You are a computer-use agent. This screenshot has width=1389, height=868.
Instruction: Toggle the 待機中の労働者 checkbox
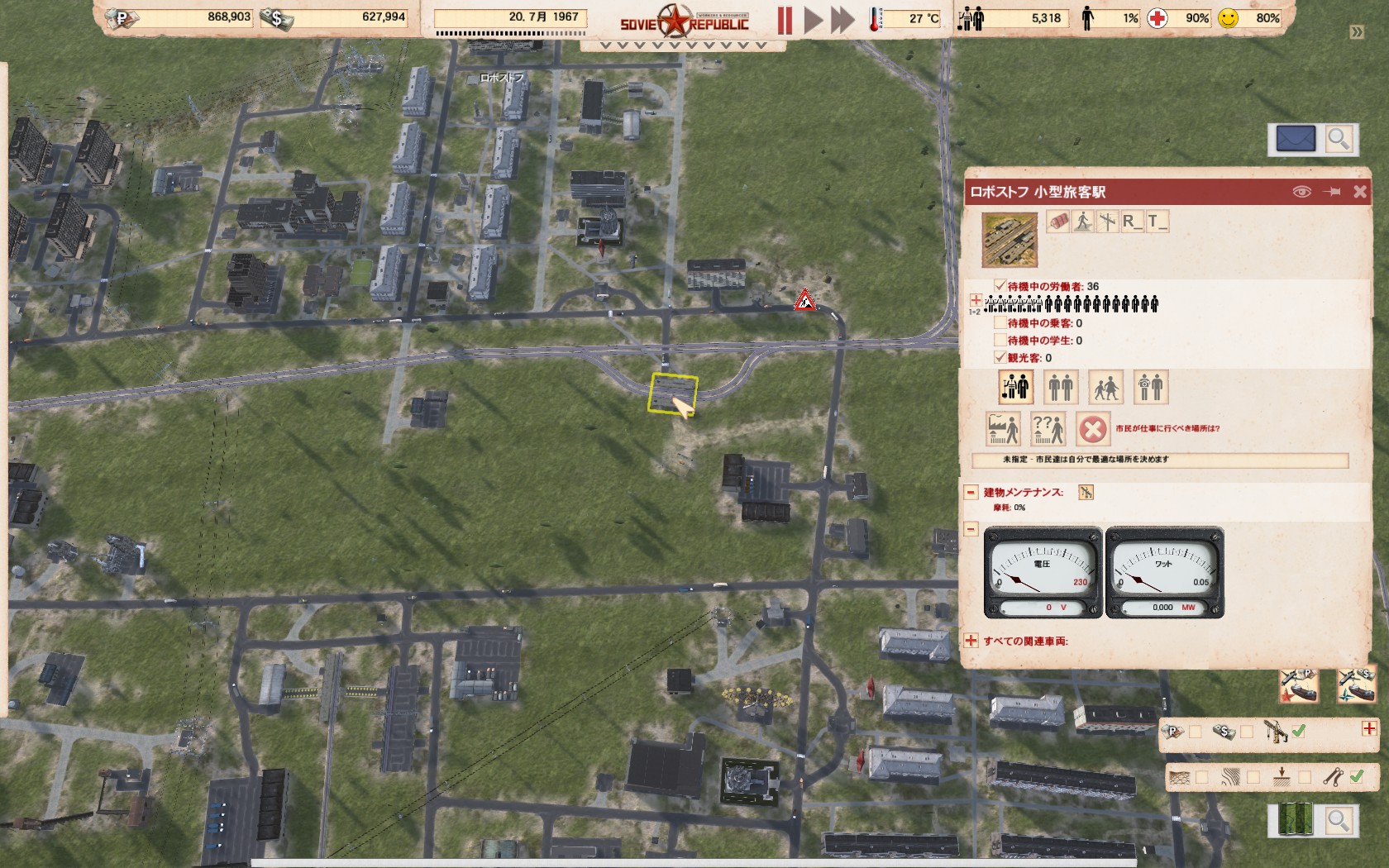[x=1000, y=286]
